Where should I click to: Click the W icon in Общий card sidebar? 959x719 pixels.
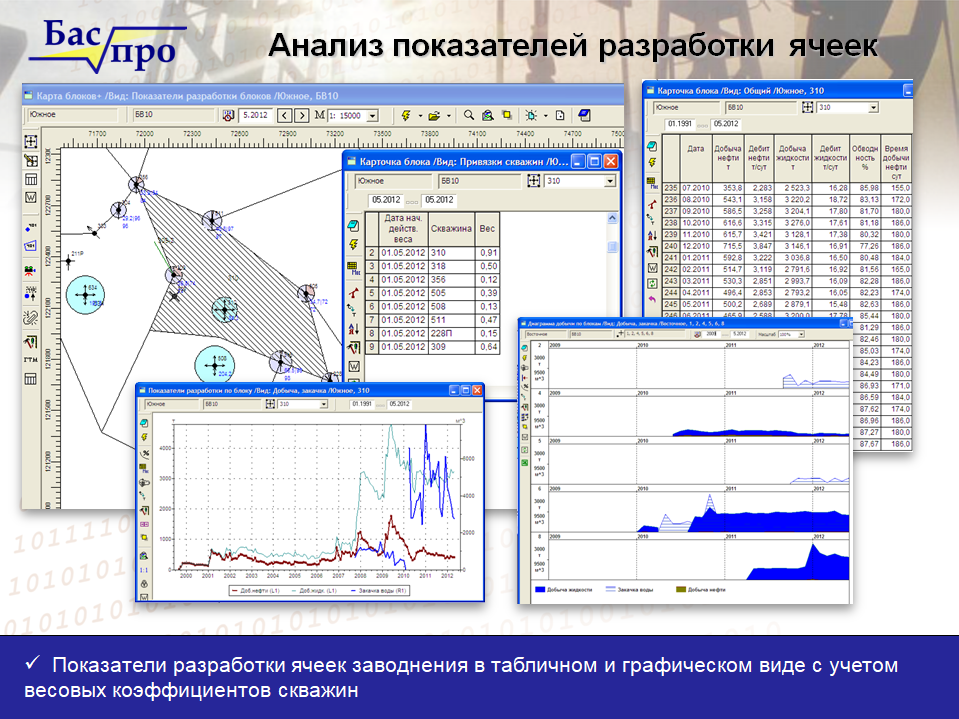pos(652,268)
